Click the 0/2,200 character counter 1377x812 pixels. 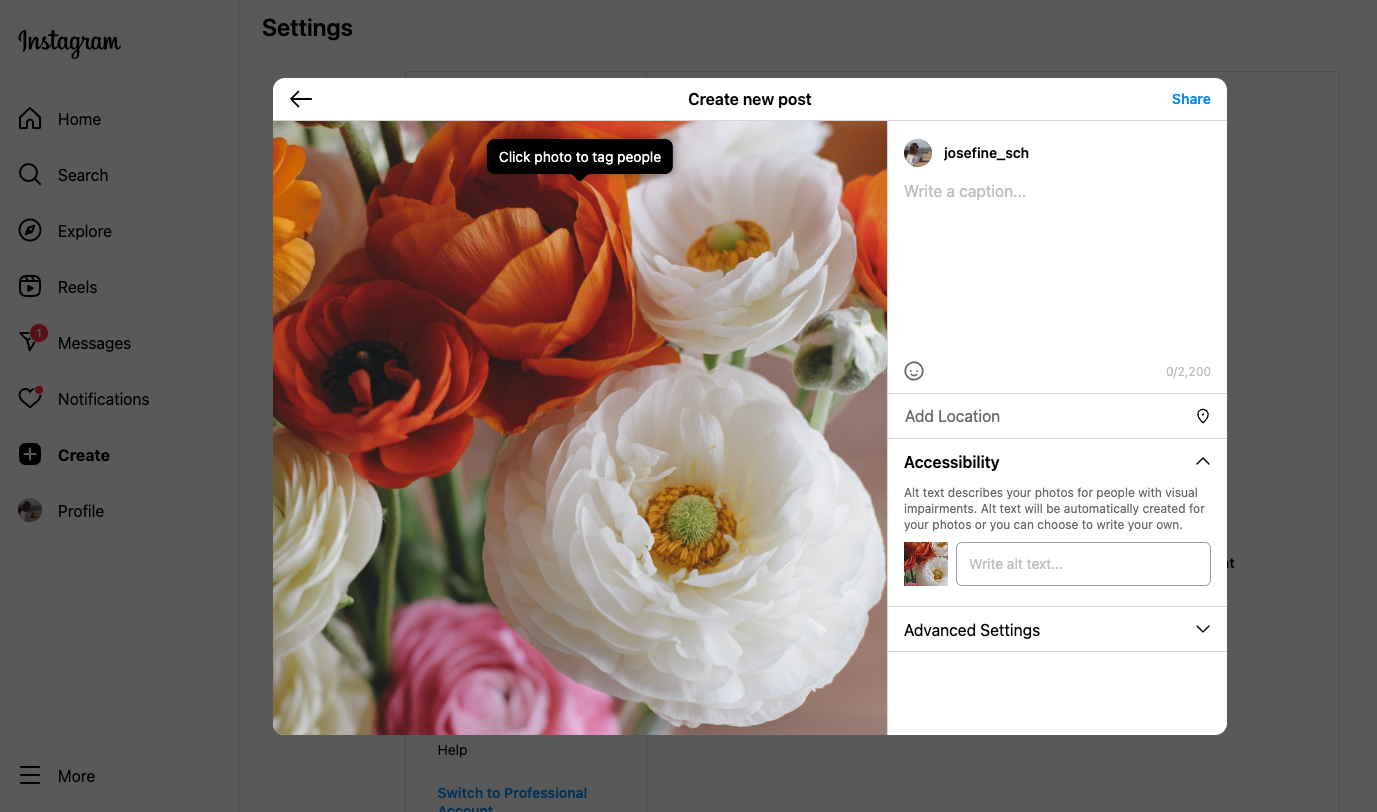(1188, 371)
